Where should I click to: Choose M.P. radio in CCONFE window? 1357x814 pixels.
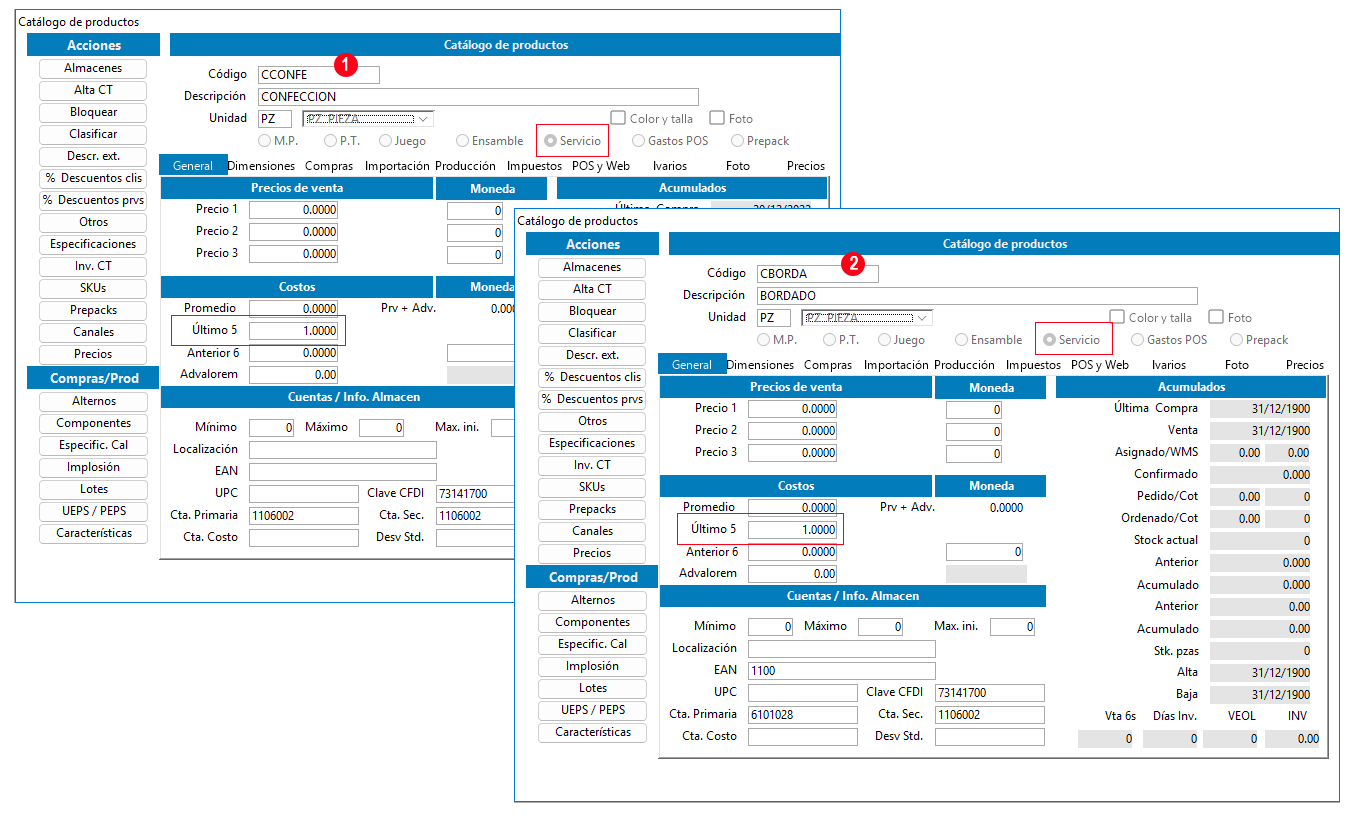coord(264,141)
